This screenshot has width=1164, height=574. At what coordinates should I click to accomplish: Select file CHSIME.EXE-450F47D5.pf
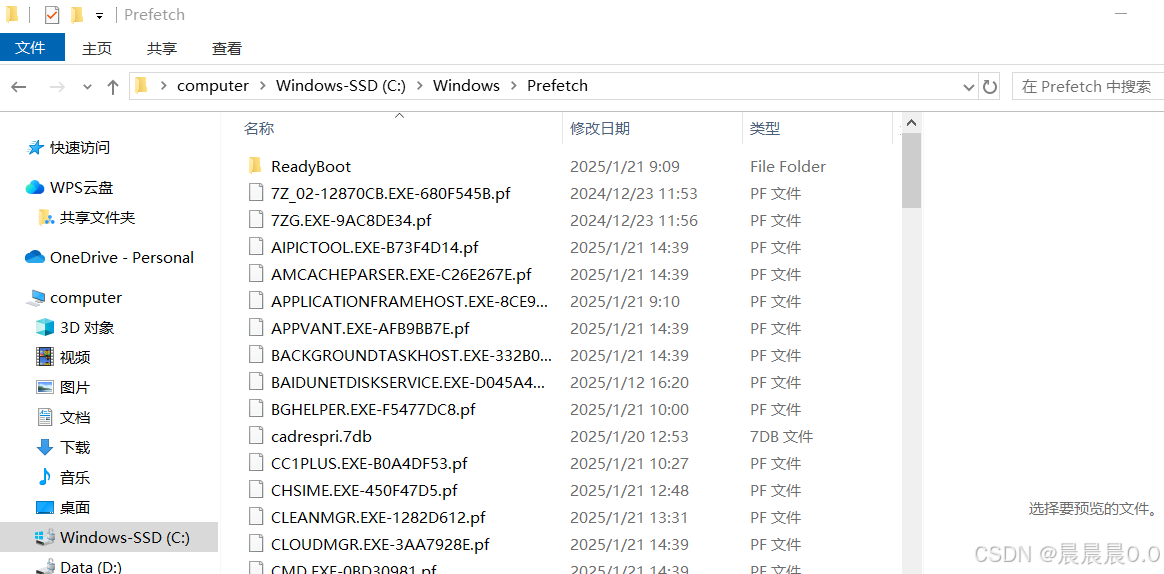point(364,490)
